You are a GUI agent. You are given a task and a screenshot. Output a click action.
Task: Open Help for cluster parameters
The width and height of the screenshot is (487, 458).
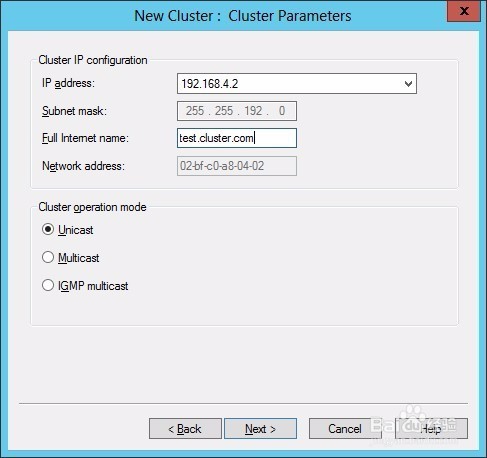coord(431,429)
